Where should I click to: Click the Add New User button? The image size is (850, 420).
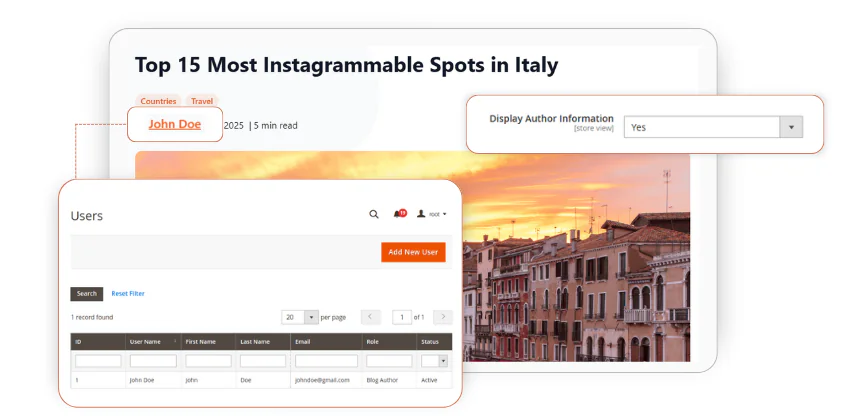tap(413, 252)
